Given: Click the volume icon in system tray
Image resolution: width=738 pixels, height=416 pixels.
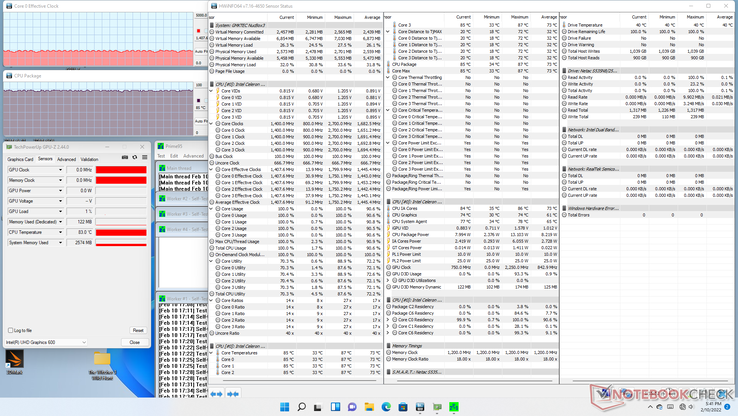Looking at the screenshot, I should tap(690, 407).
